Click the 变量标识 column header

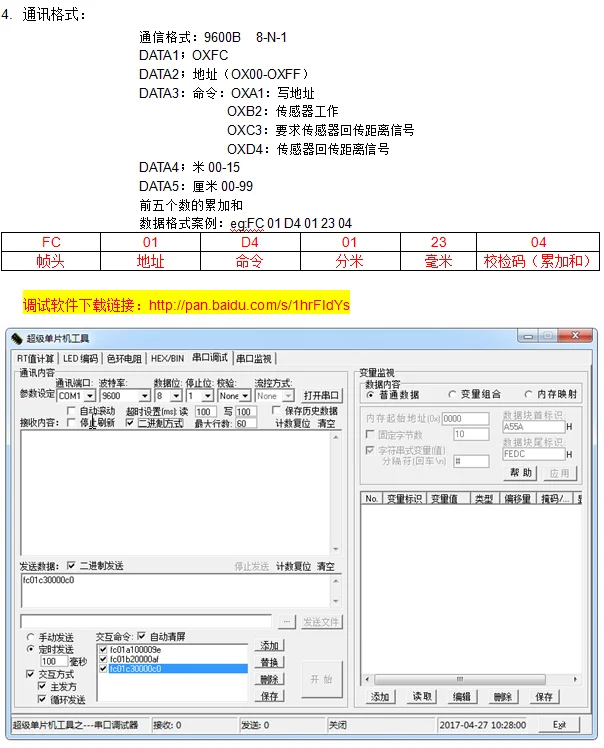click(x=404, y=499)
